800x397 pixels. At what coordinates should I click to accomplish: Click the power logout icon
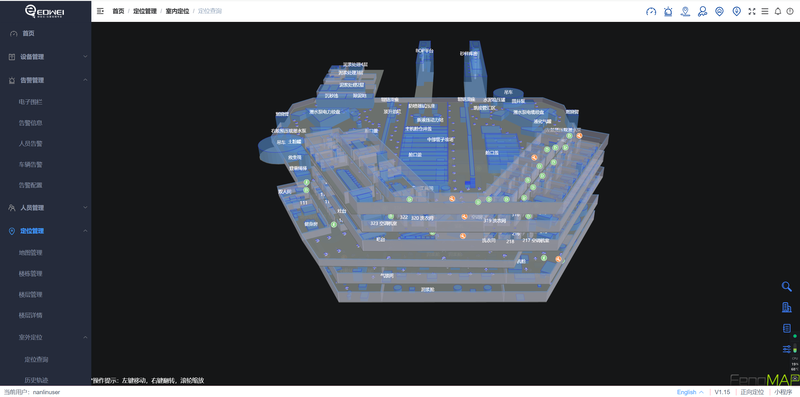[790, 11]
